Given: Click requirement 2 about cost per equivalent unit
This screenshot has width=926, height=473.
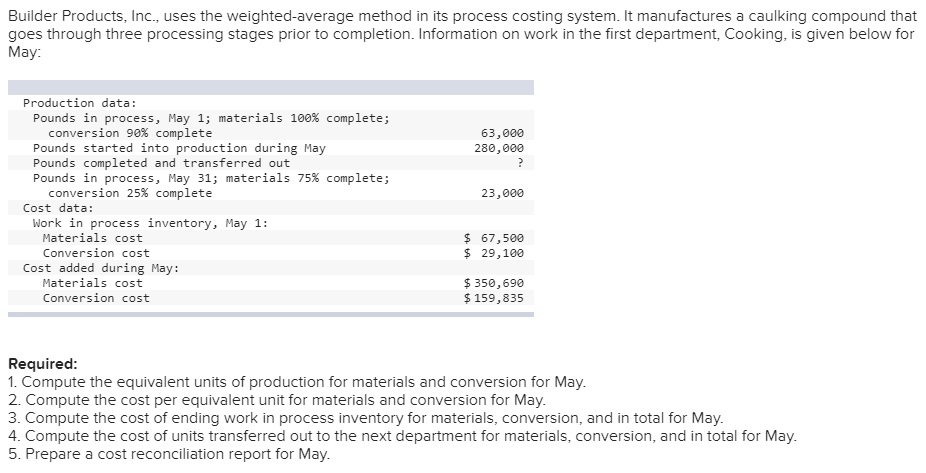Looking at the screenshot, I should coord(277,400).
